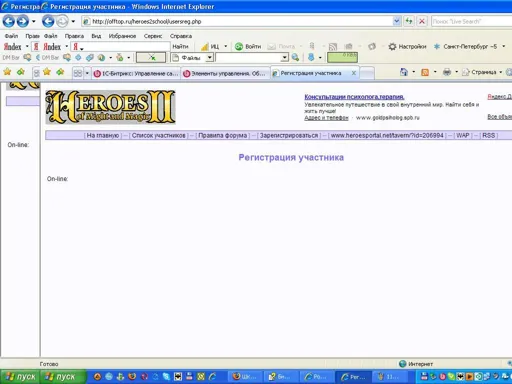This screenshot has width=512, height=384.
Task: Click the Готово status bar text
Action: [49, 364]
